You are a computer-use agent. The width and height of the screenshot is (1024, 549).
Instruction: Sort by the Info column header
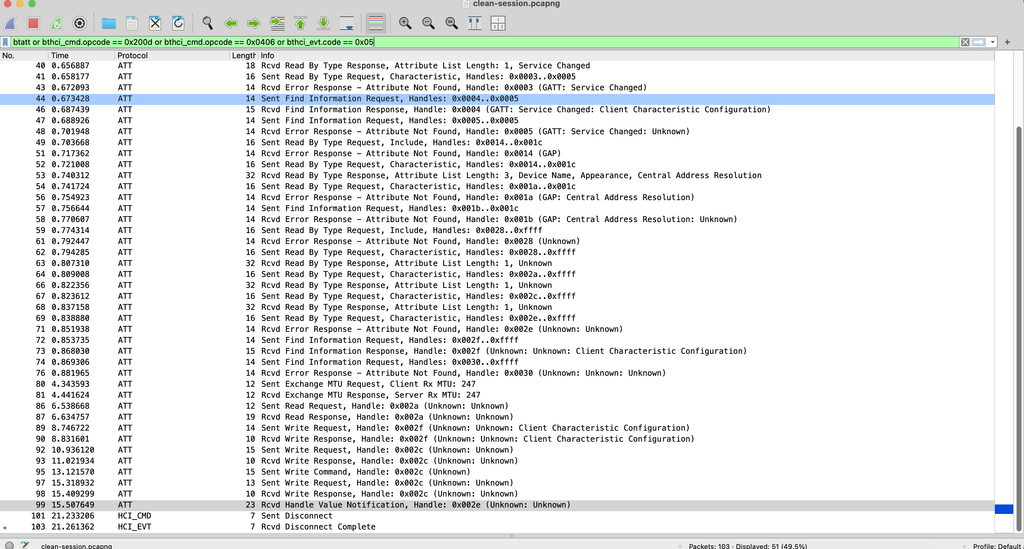[626, 55]
